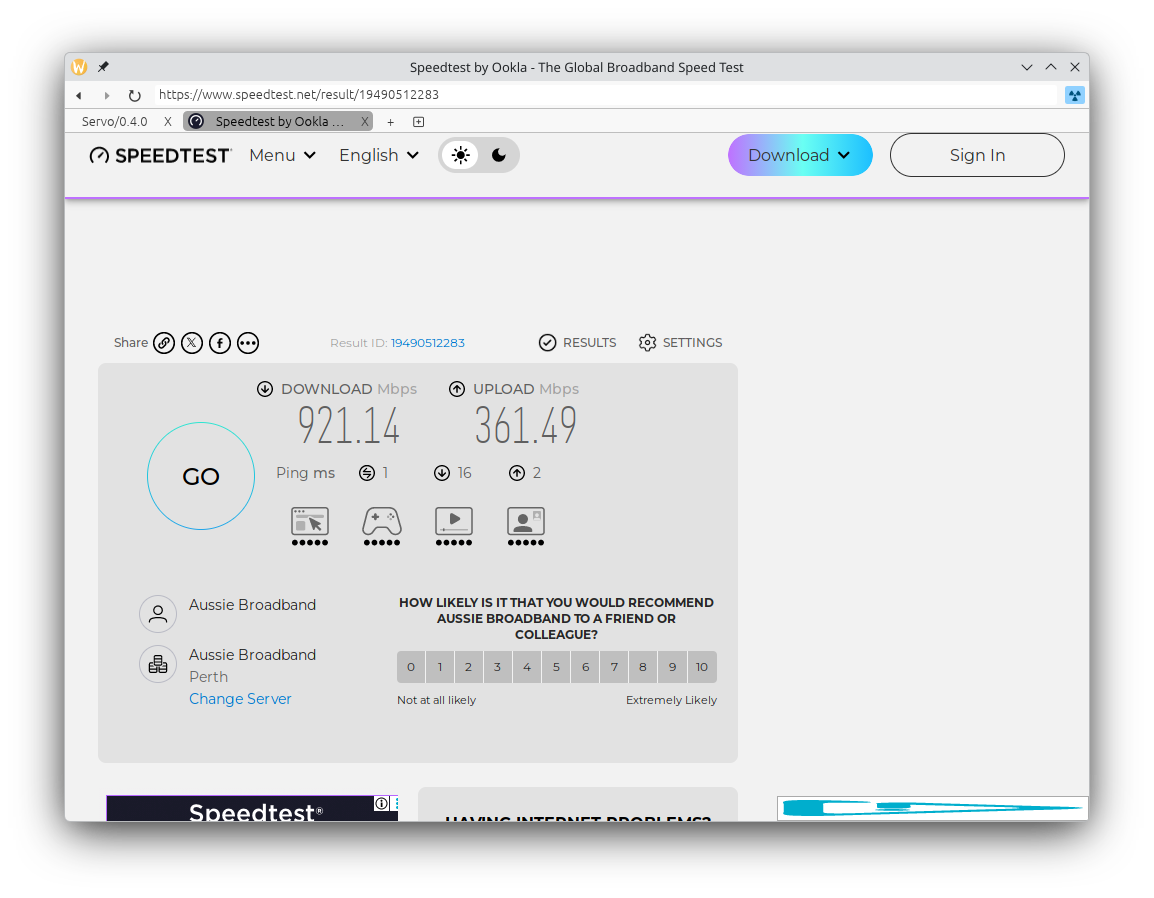This screenshot has width=1154, height=898.
Task: Rate recommendation as 7
Action: tap(614, 667)
